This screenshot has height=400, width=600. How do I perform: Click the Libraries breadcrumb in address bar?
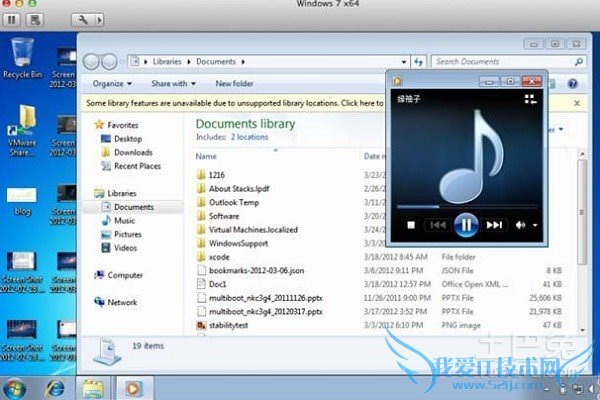(x=167, y=62)
